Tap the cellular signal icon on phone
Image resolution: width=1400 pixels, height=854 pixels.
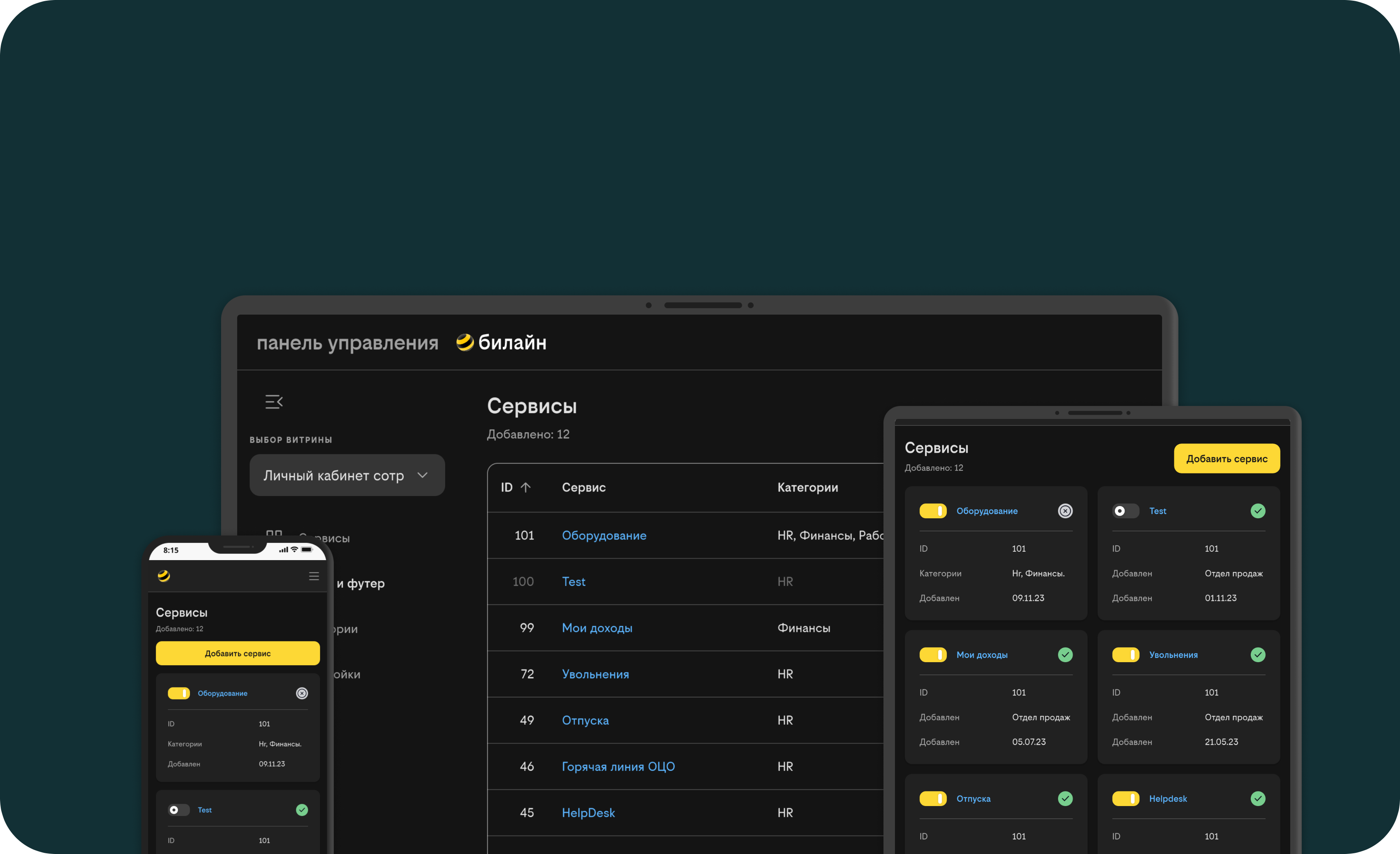click(x=284, y=550)
